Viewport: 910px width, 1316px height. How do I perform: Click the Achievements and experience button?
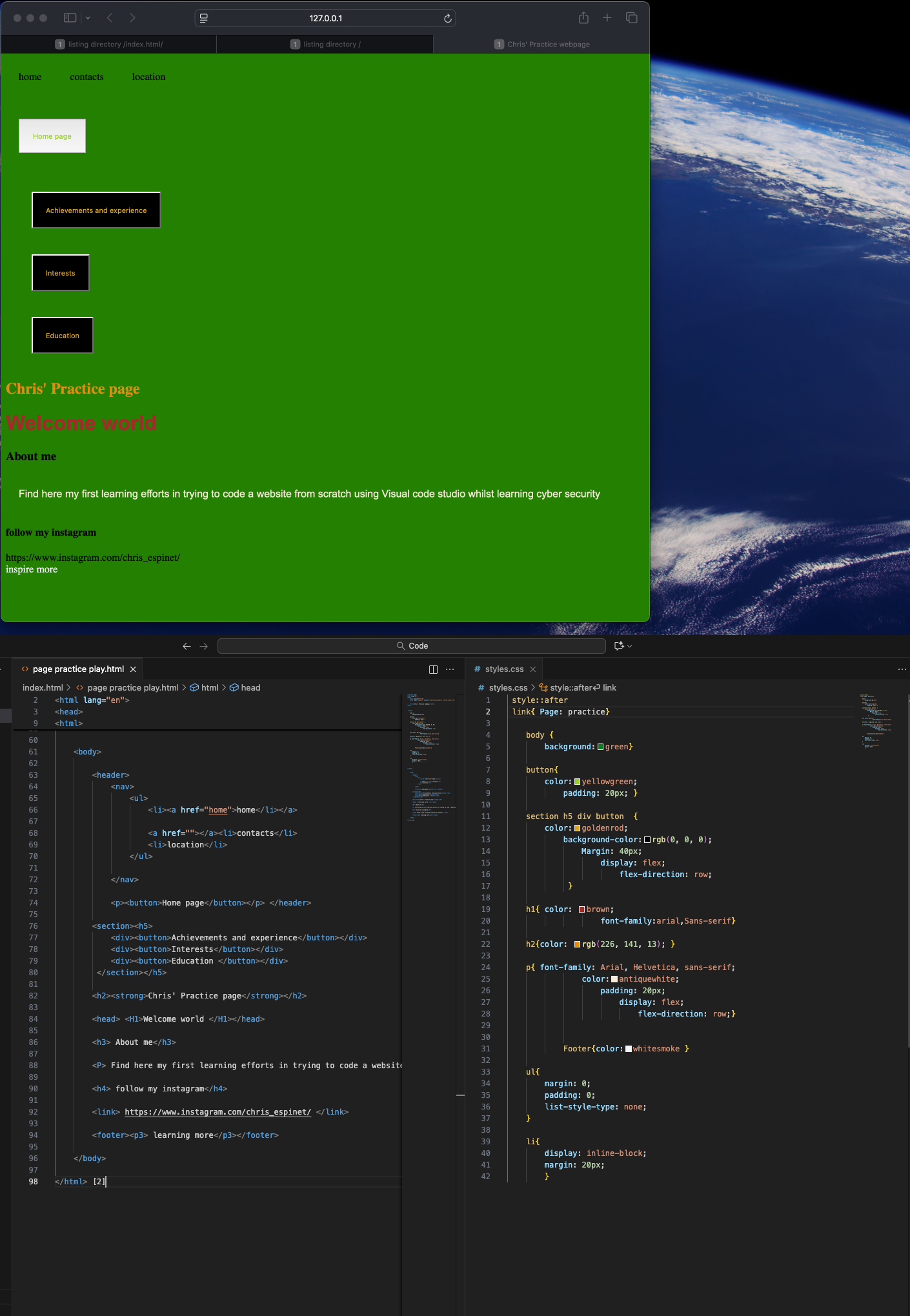pyautogui.click(x=96, y=210)
